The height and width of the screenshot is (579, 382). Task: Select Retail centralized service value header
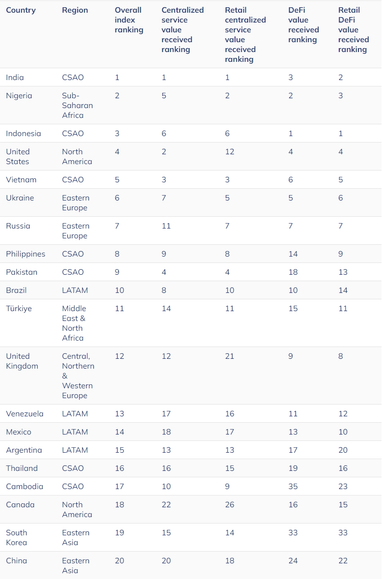(245, 35)
